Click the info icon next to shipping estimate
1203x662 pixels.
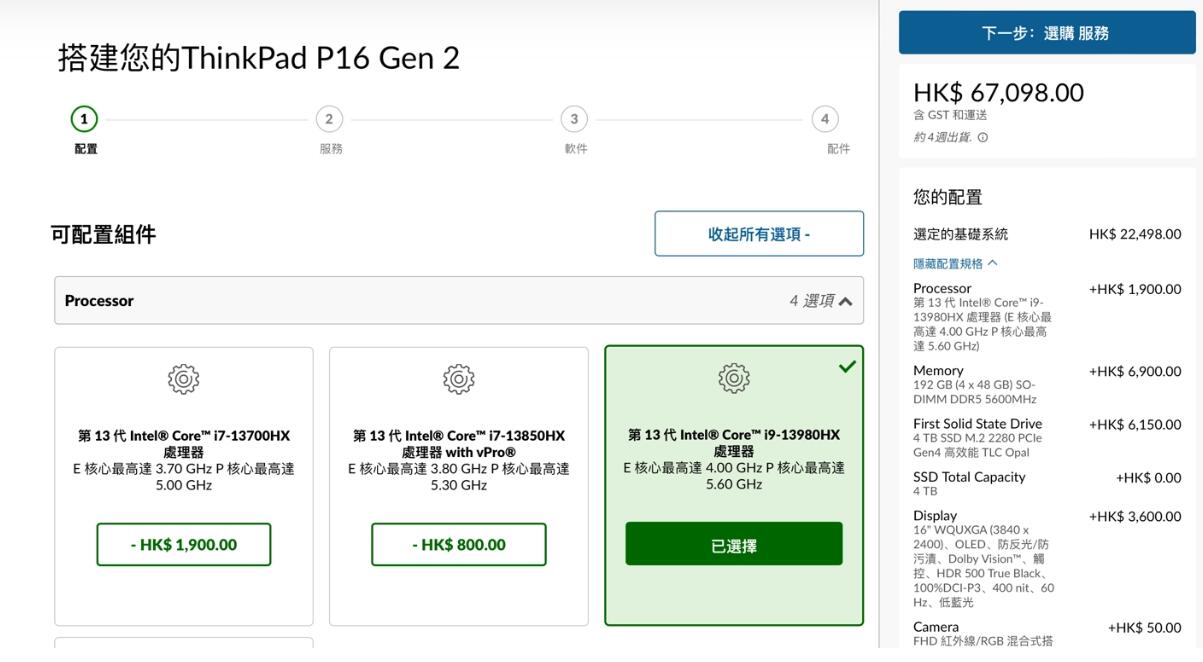[x=983, y=138]
